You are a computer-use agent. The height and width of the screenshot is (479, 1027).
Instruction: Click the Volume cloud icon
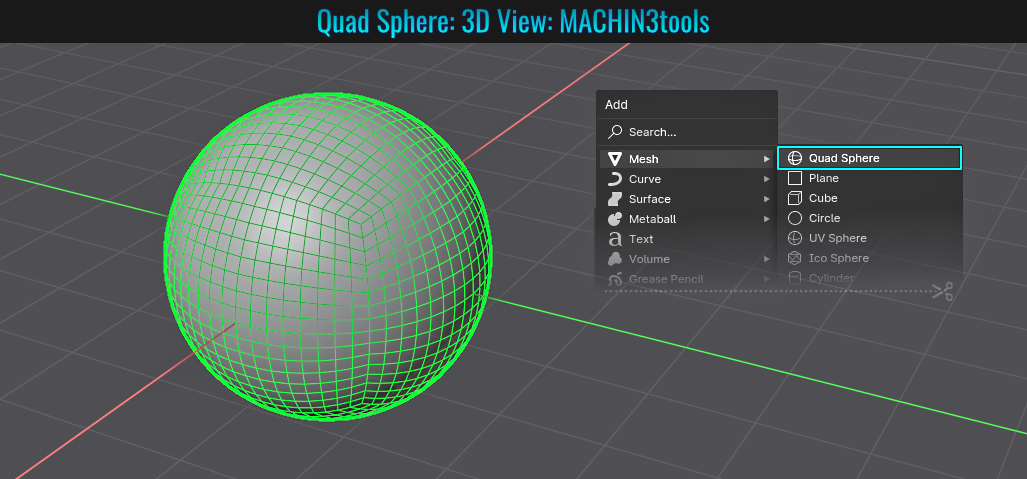(614, 259)
